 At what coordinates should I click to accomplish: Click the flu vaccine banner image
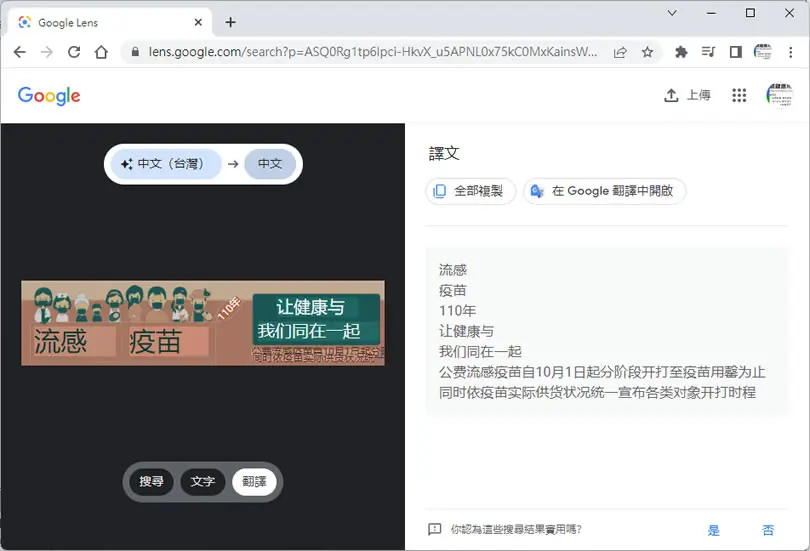pos(203,323)
